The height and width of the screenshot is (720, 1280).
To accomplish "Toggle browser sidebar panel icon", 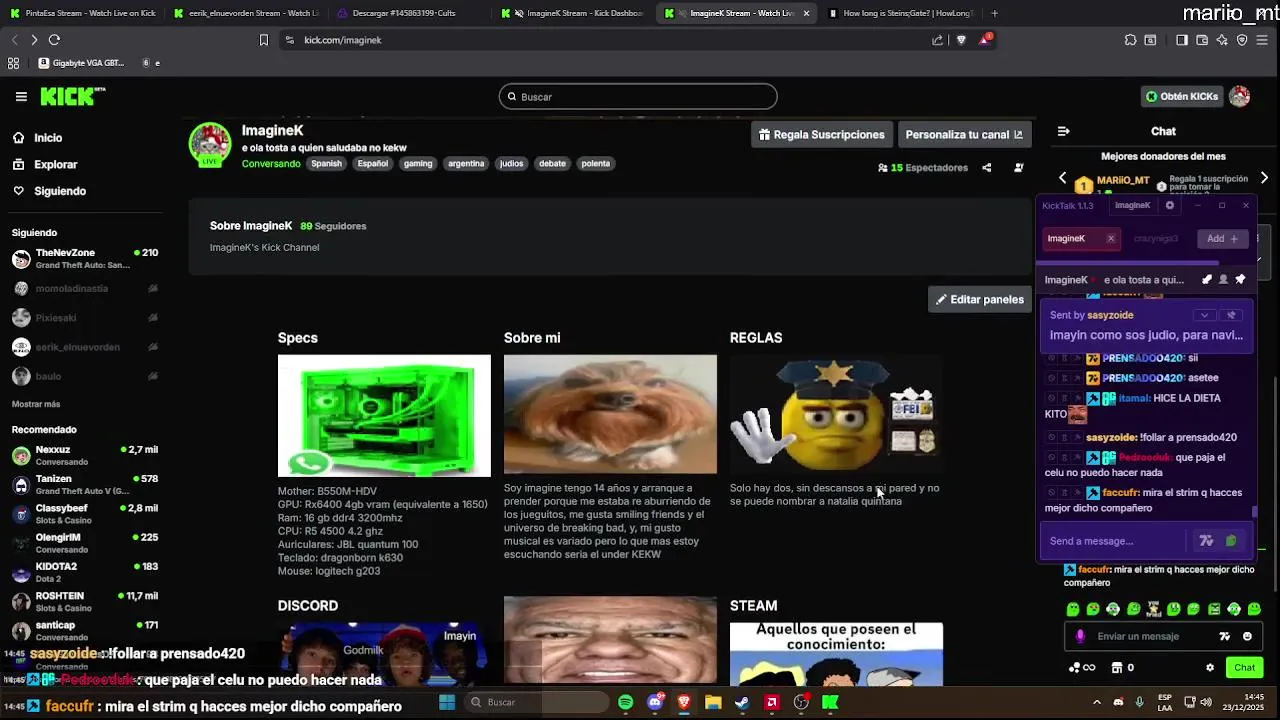I will click(x=1181, y=40).
